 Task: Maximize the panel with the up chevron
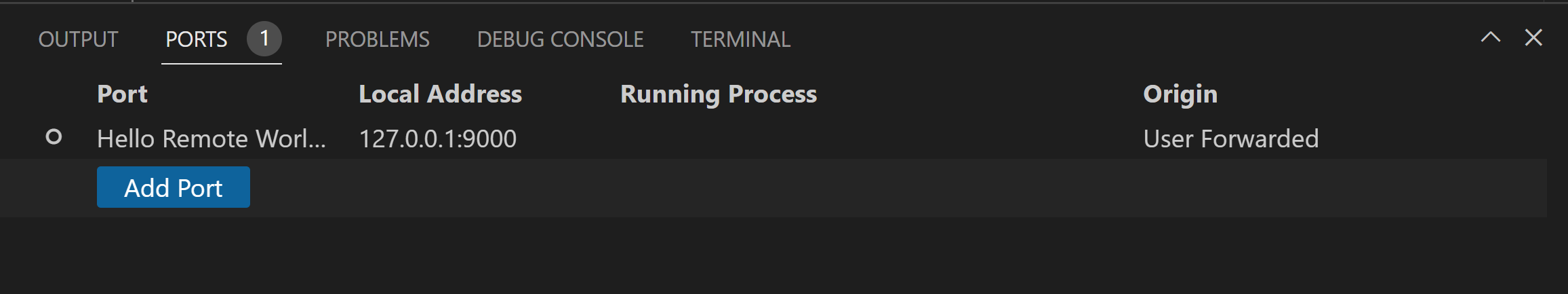(1490, 38)
